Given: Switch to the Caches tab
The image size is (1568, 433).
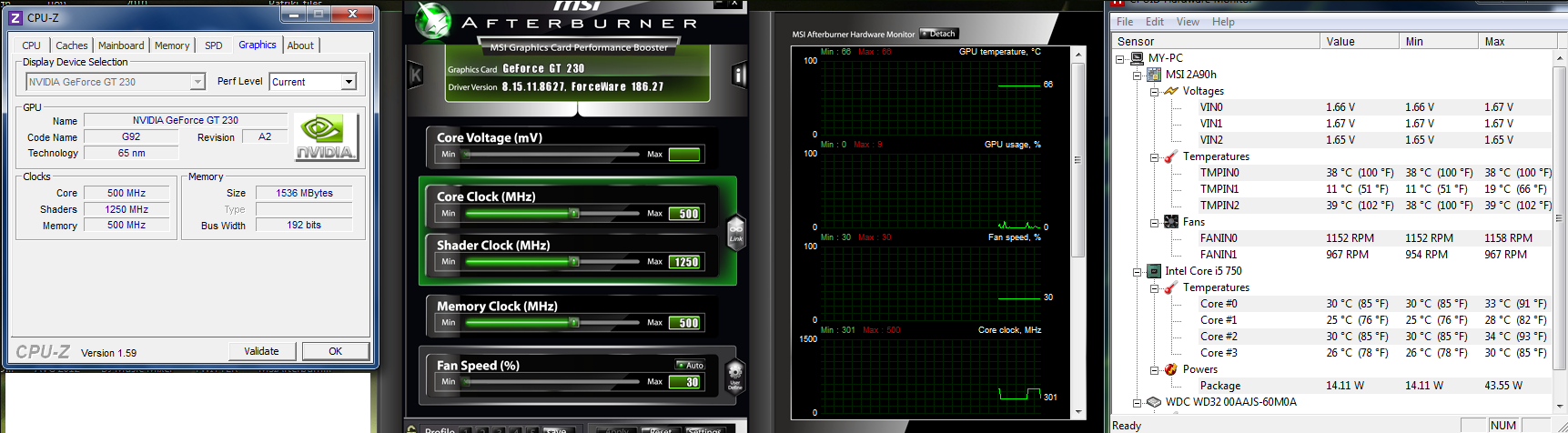Looking at the screenshot, I should [72, 45].
